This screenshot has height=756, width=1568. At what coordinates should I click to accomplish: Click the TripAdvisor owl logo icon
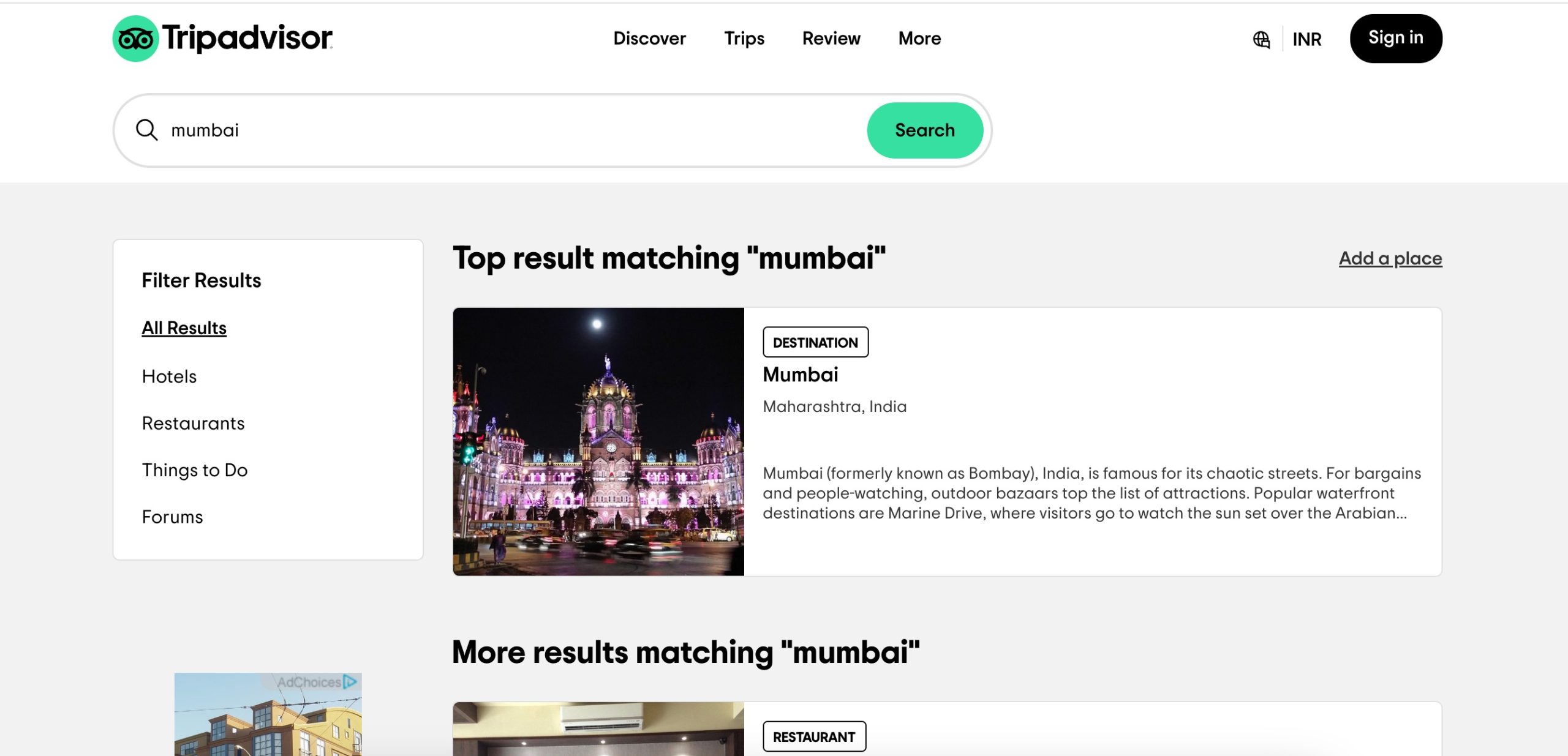[135, 38]
